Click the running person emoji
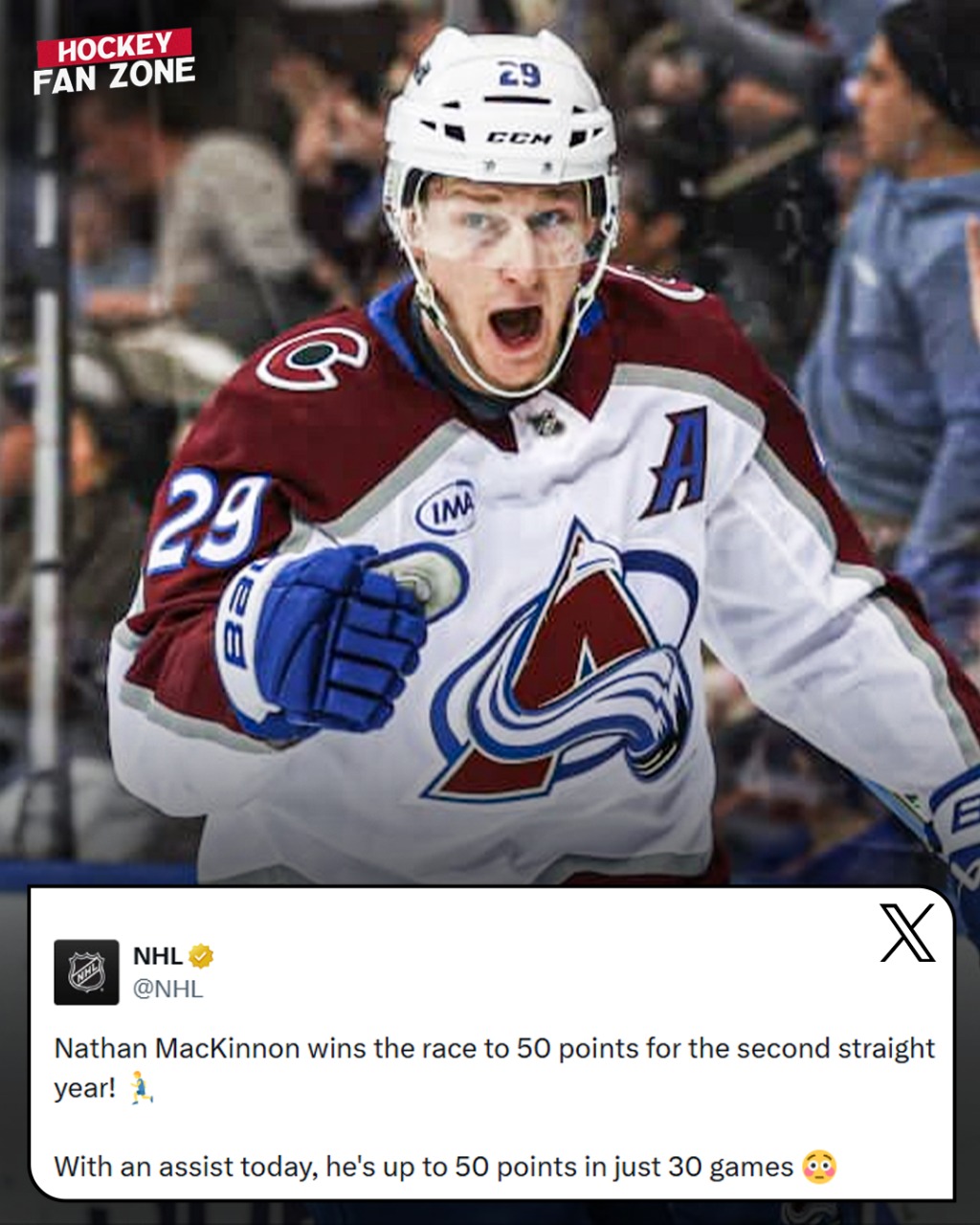The height and width of the screenshot is (1225, 980). 141,1088
